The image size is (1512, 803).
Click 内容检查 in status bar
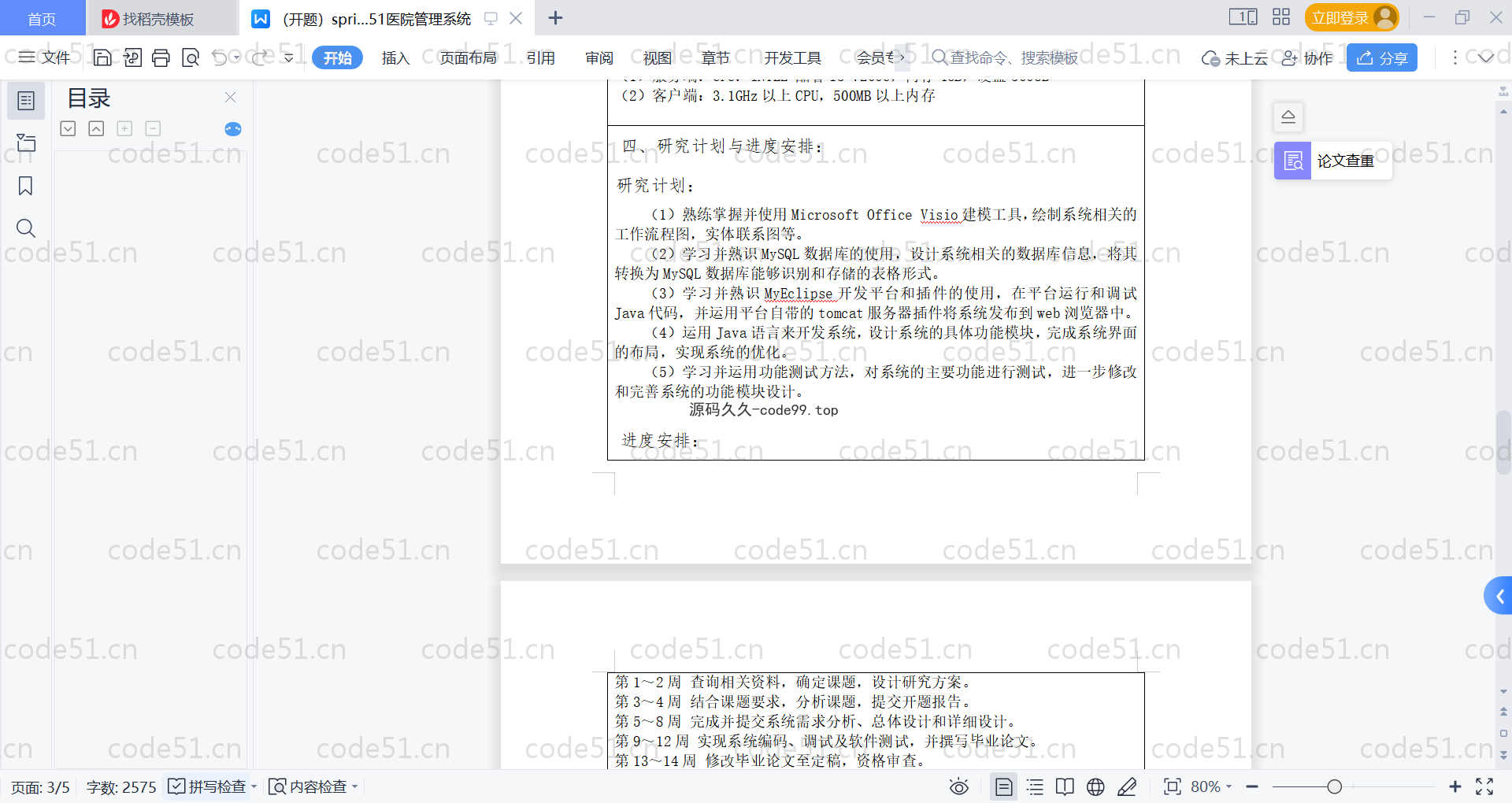click(x=308, y=786)
